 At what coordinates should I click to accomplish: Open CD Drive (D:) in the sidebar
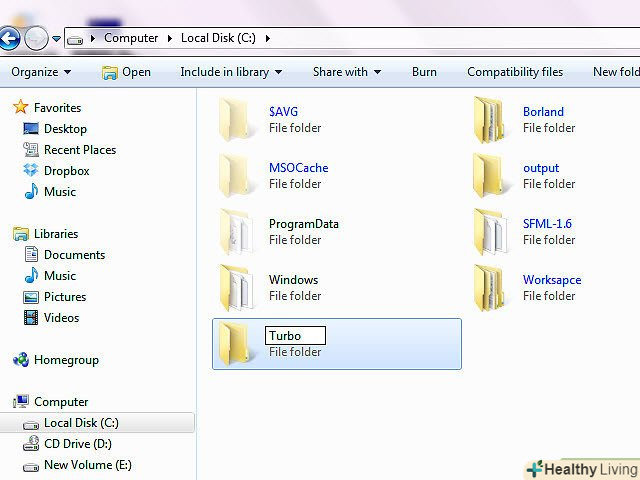pos(78,444)
